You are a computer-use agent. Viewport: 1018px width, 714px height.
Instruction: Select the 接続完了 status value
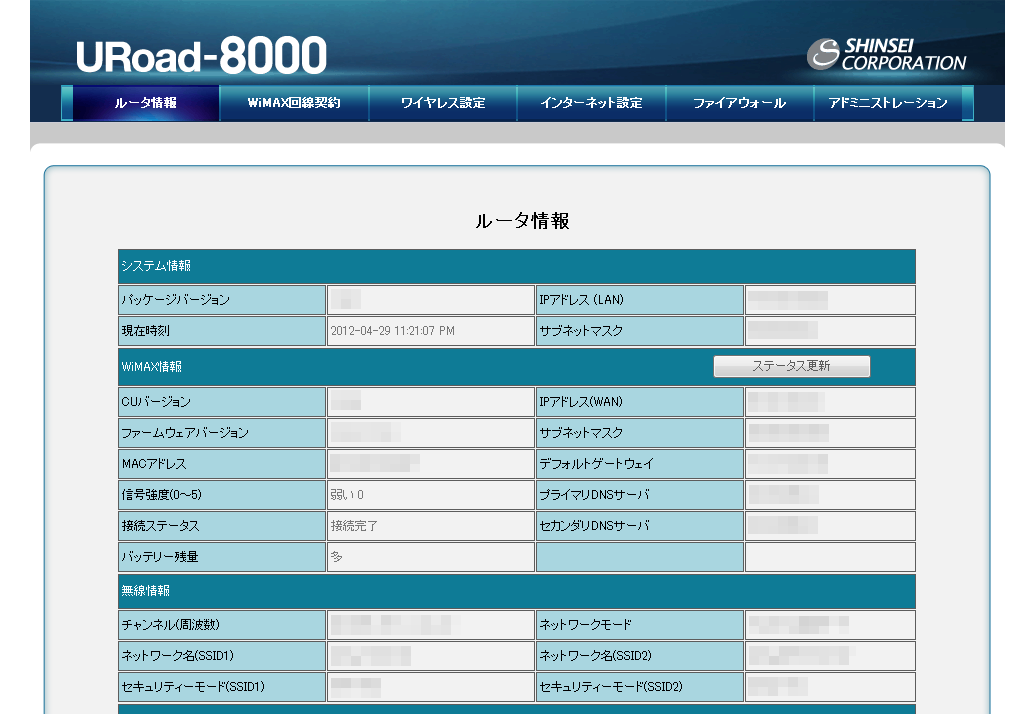pos(354,526)
